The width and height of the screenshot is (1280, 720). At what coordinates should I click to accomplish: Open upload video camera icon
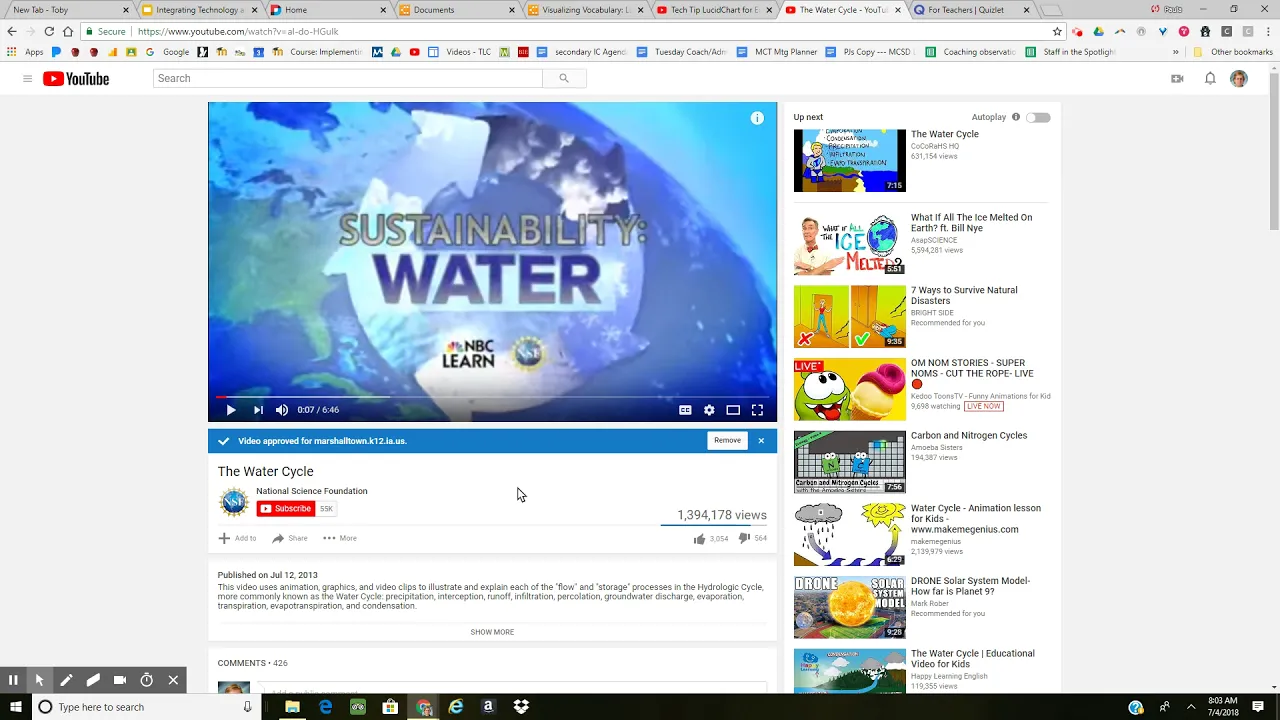[1177, 79]
